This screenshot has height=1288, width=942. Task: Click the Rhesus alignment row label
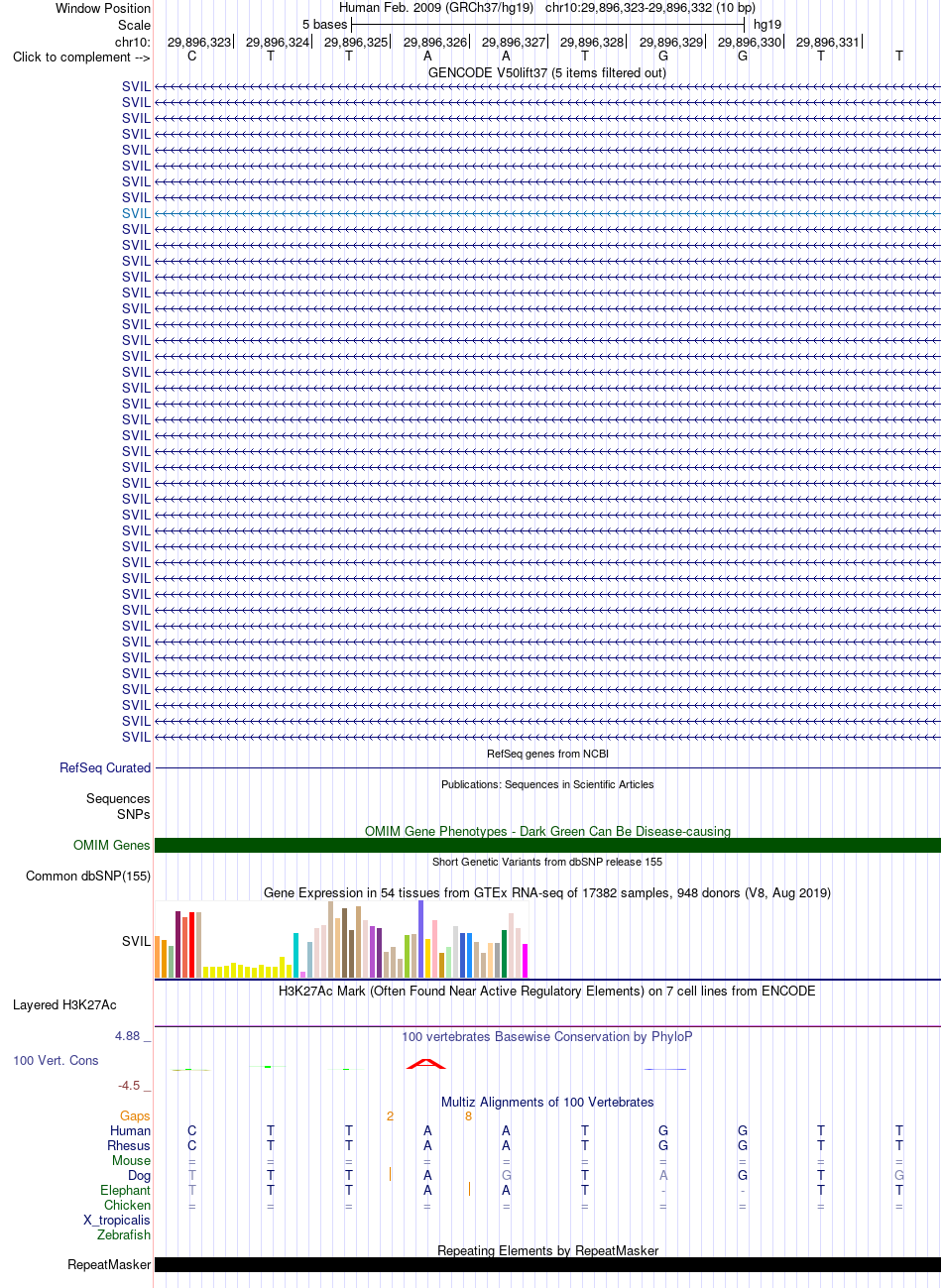click(x=129, y=1145)
